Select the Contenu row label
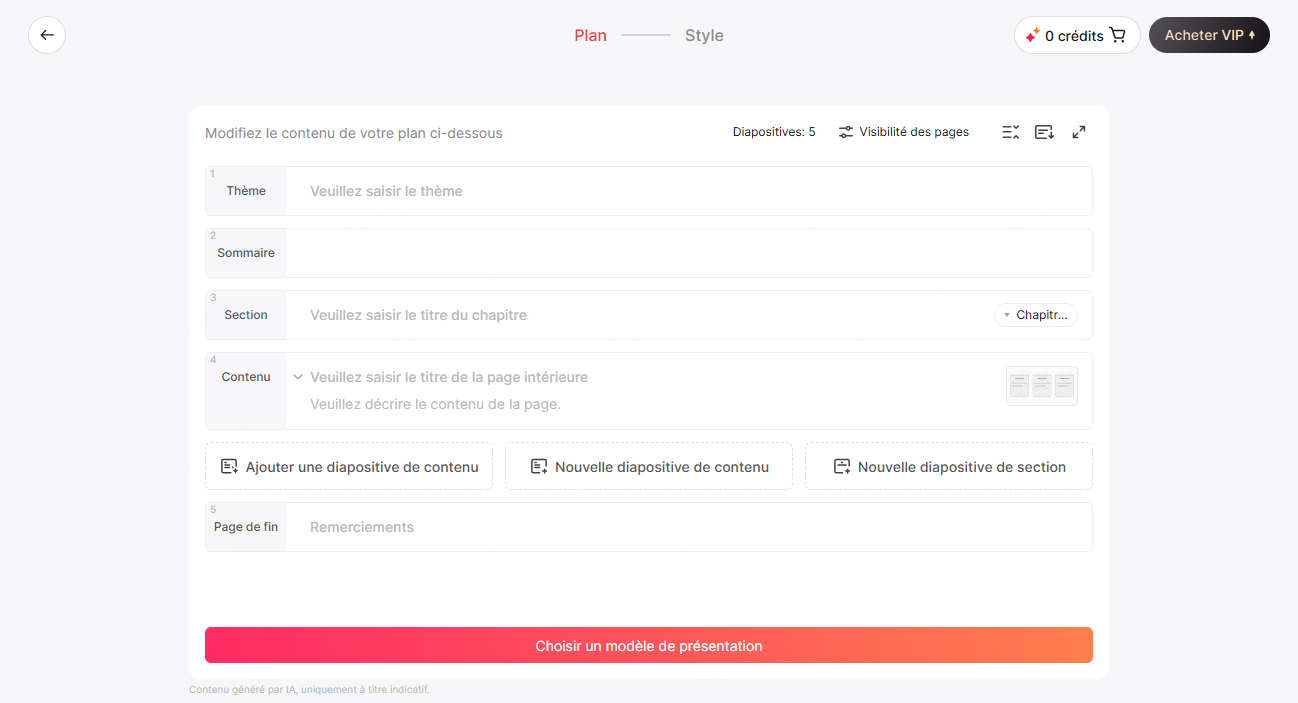Image resolution: width=1298 pixels, height=703 pixels. click(x=246, y=377)
